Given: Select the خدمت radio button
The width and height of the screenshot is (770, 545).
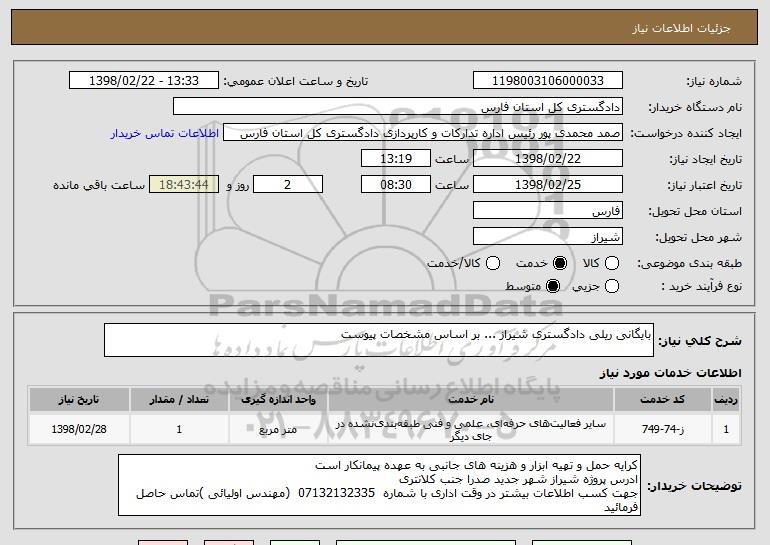Looking at the screenshot, I should (560, 263).
